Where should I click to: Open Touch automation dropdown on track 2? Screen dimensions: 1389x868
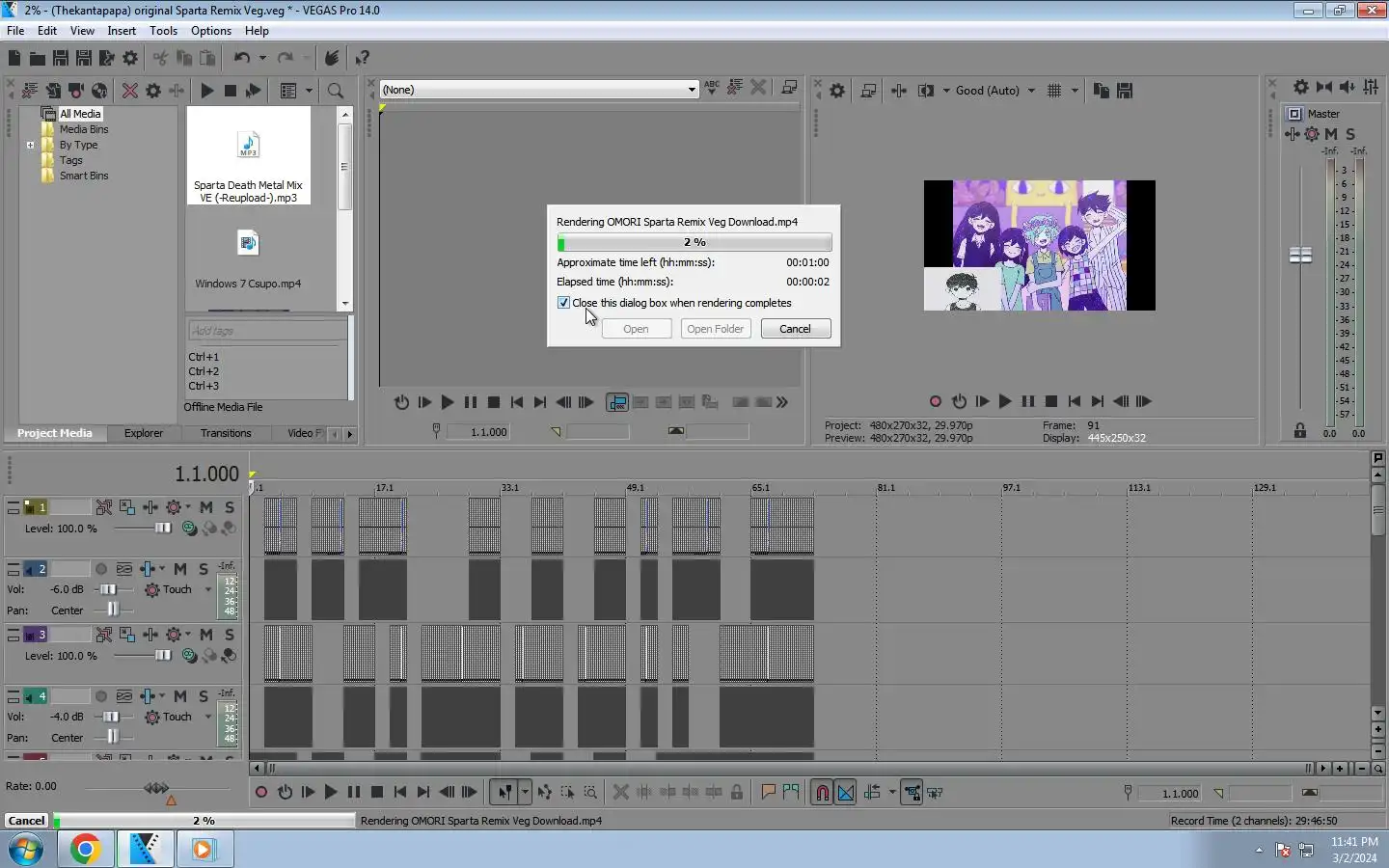(208, 589)
